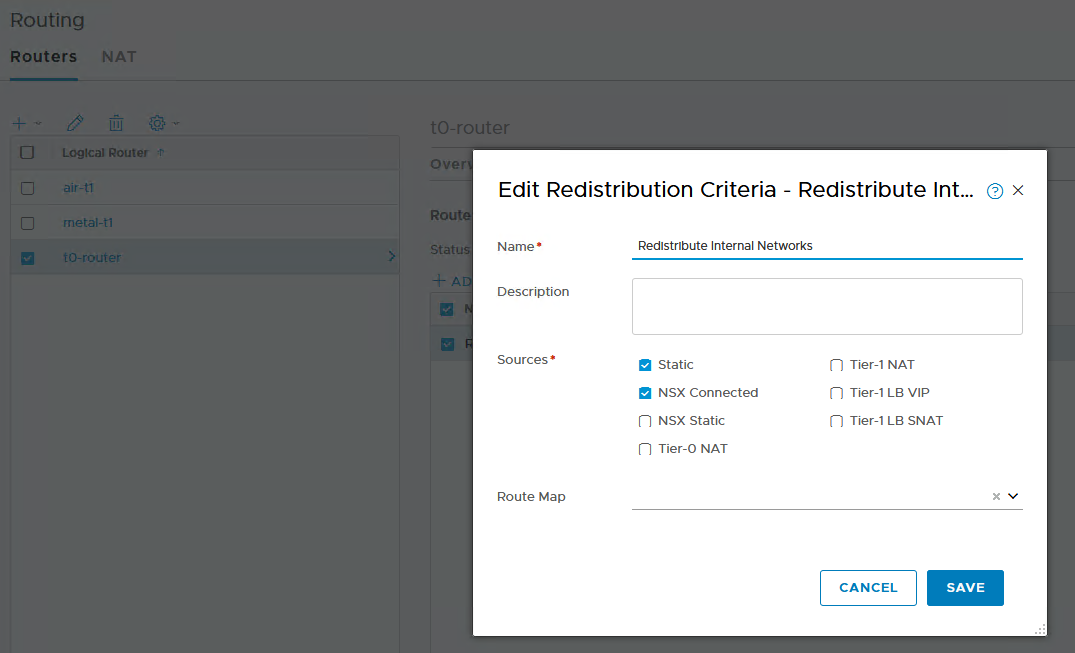This screenshot has height=653, width=1075.
Task: Open the air-t1 router link
Action: (78, 187)
